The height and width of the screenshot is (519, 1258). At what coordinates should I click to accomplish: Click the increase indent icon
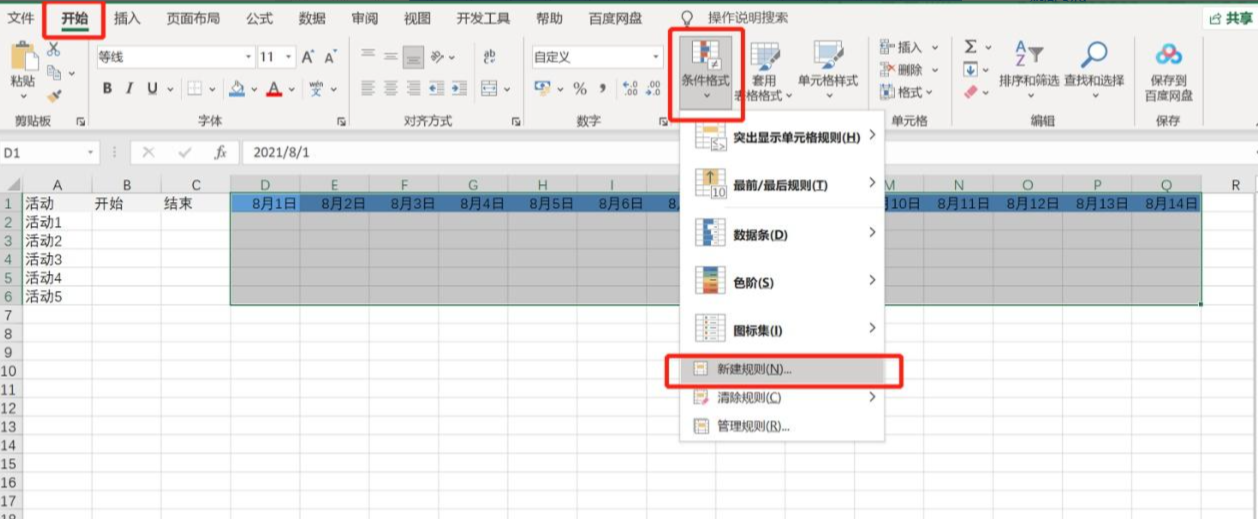[x=458, y=88]
